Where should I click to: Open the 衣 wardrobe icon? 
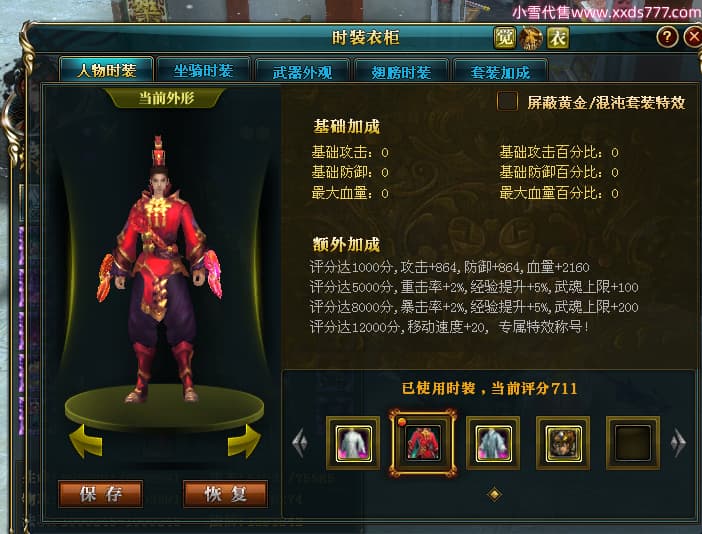pos(558,38)
